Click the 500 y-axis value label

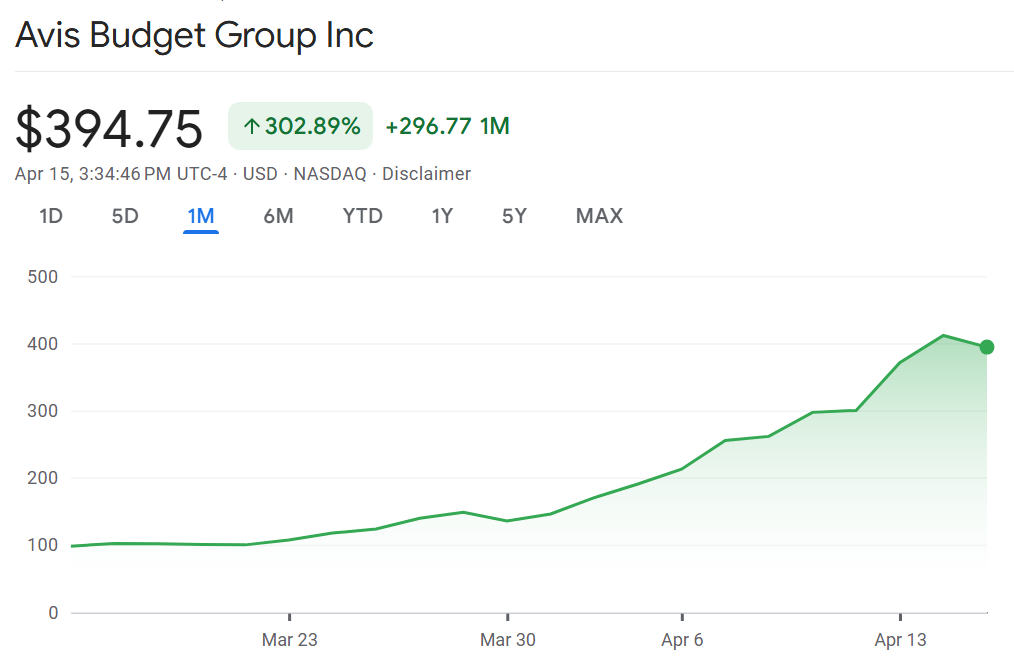coord(45,277)
